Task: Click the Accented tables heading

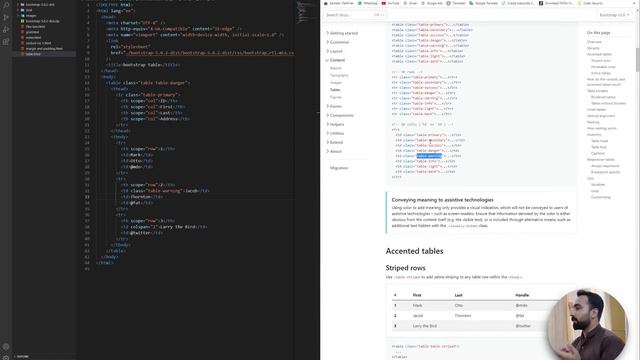Action: 414,251
